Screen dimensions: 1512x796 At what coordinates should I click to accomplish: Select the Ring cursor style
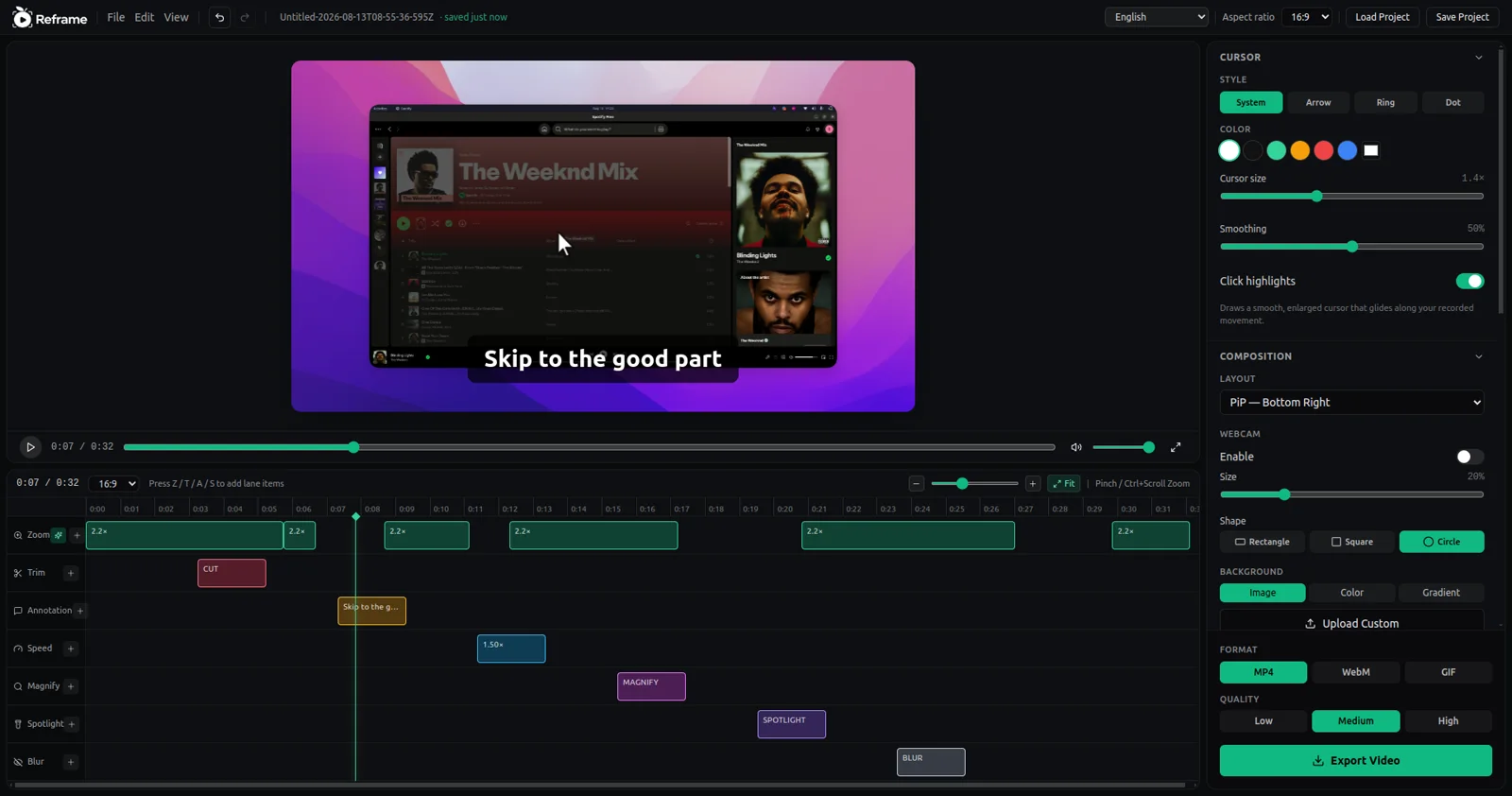click(1385, 102)
